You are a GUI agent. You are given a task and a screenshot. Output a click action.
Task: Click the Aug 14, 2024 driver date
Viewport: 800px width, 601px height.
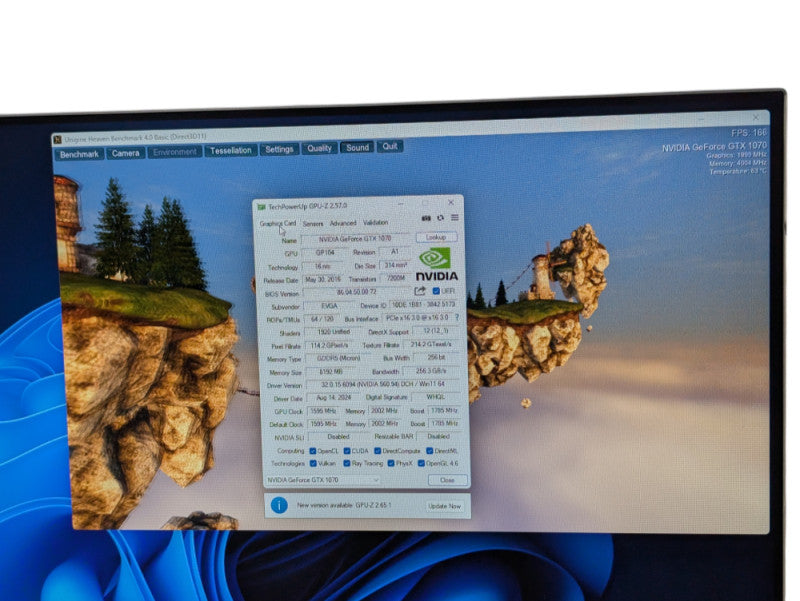333,397
